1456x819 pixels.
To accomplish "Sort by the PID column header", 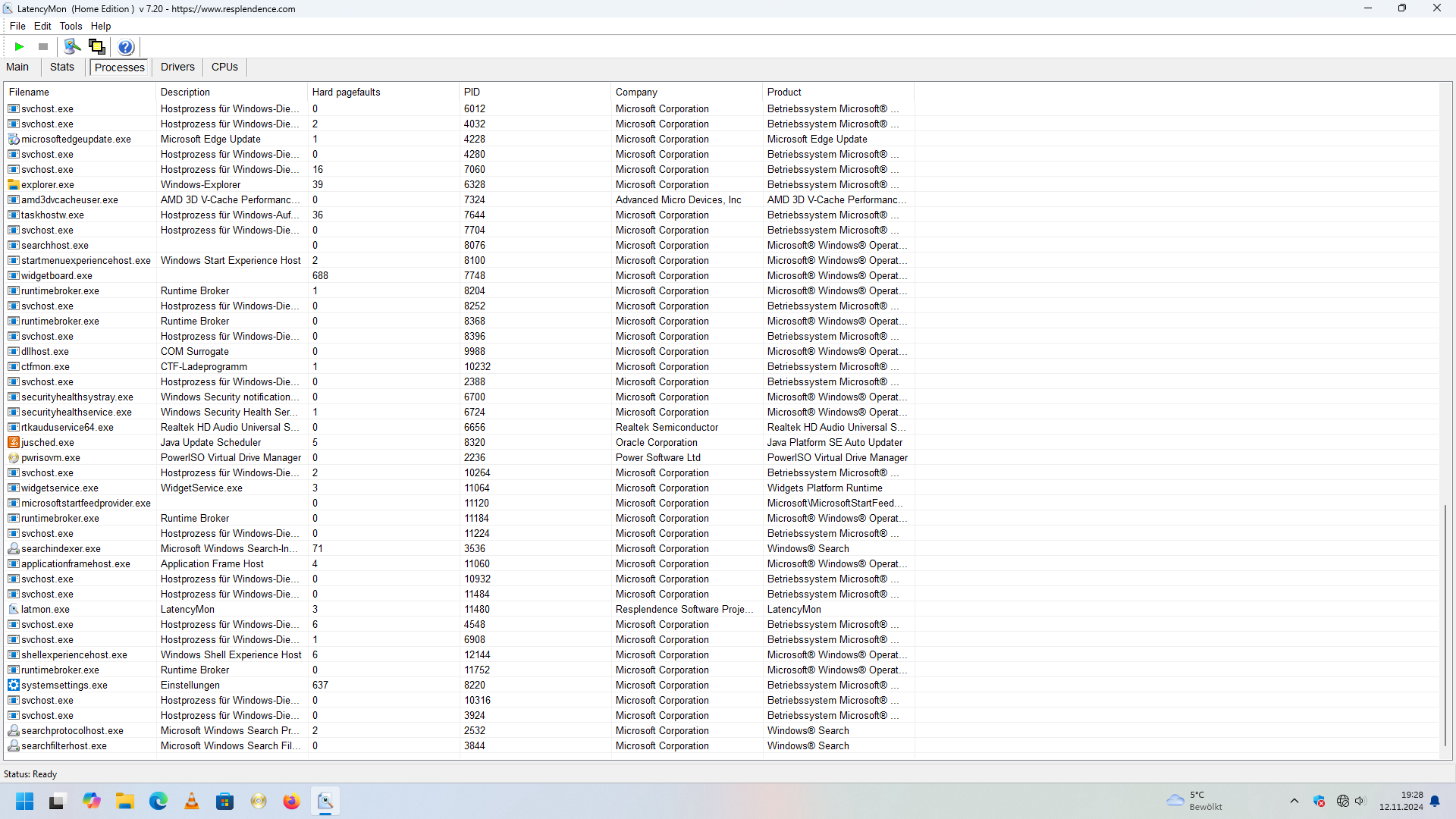I will pyautogui.click(x=472, y=92).
